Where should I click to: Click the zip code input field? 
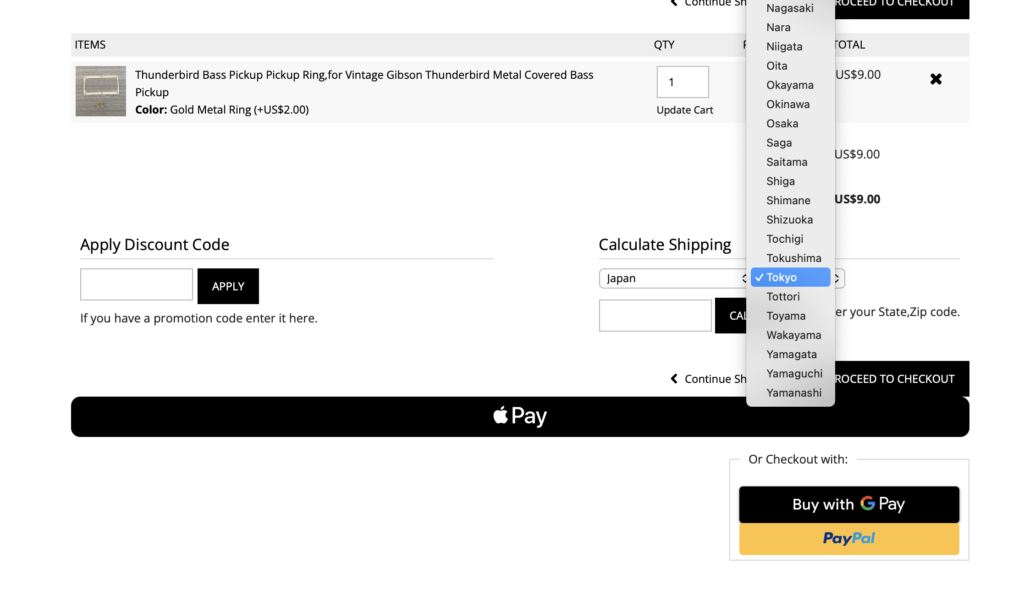click(x=655, y=315)
